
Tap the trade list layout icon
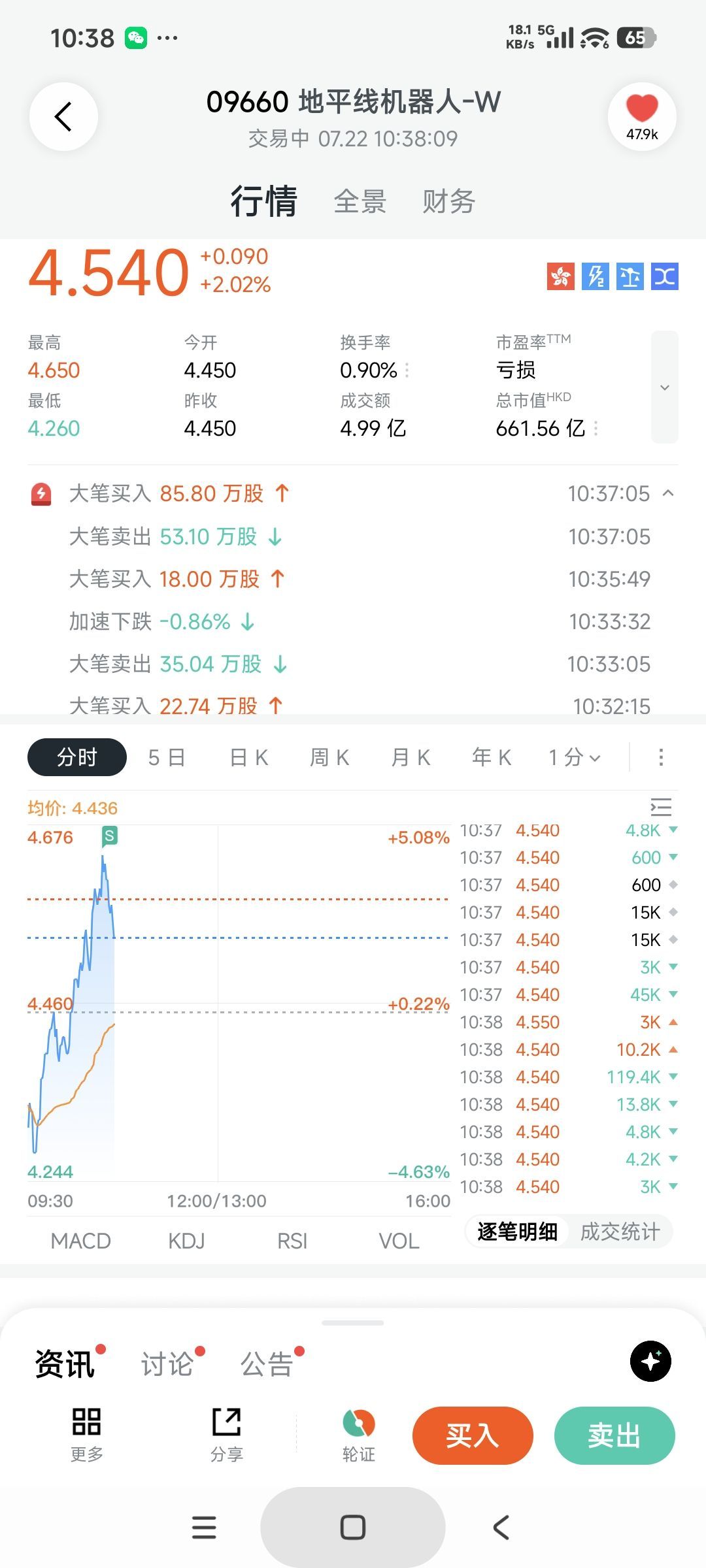pyautogui.click(x=661, y=808)
